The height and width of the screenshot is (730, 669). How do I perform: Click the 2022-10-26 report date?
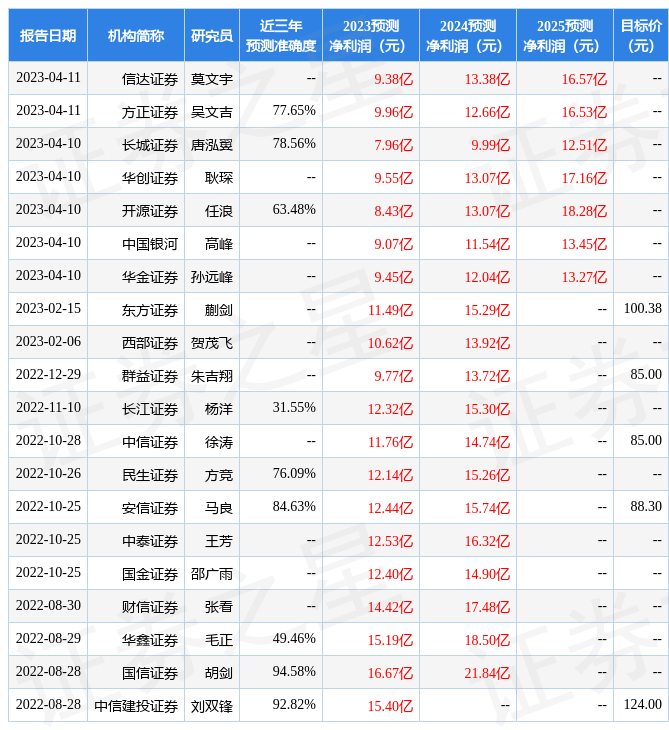(48, 473)
